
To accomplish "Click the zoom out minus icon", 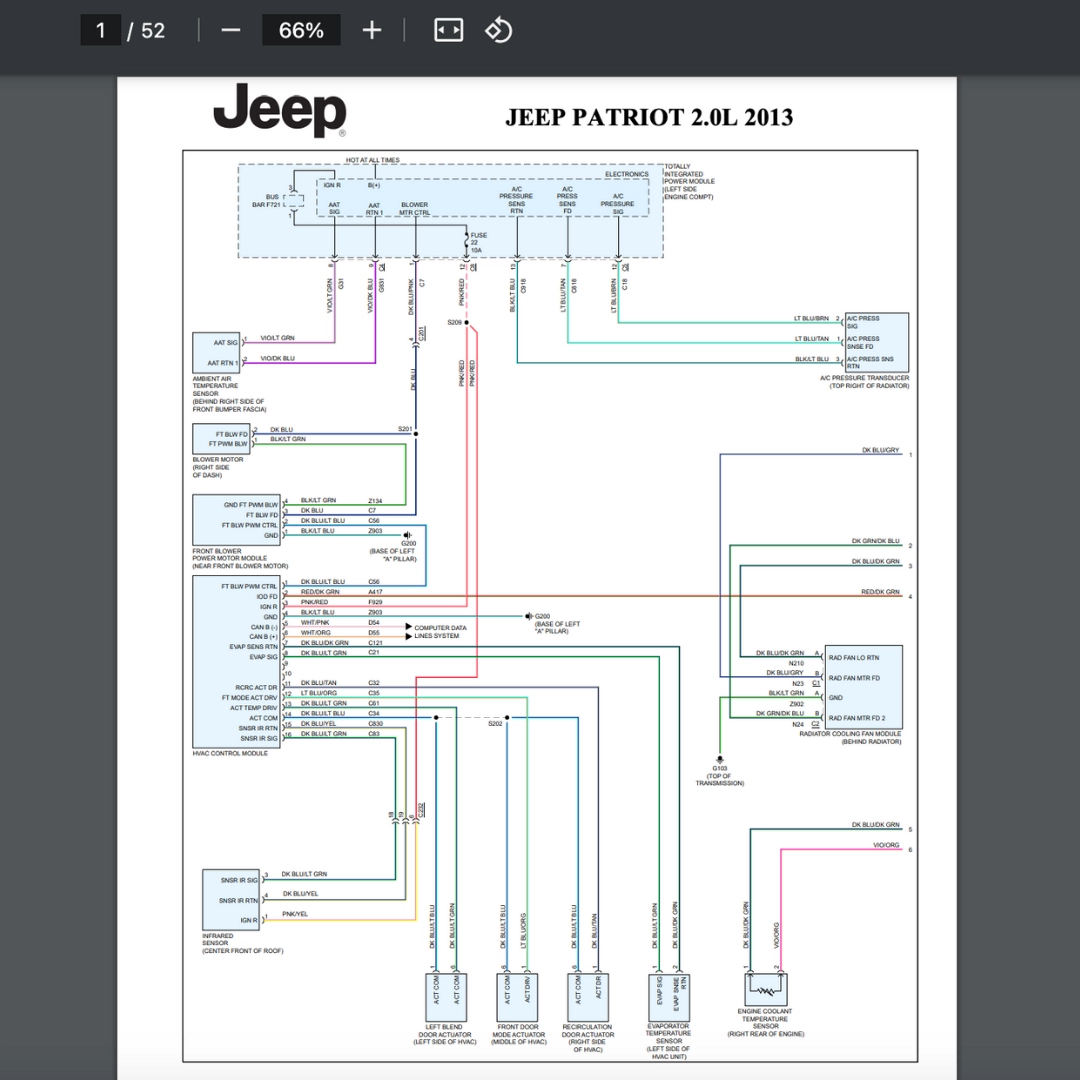I will pos(231,30).
